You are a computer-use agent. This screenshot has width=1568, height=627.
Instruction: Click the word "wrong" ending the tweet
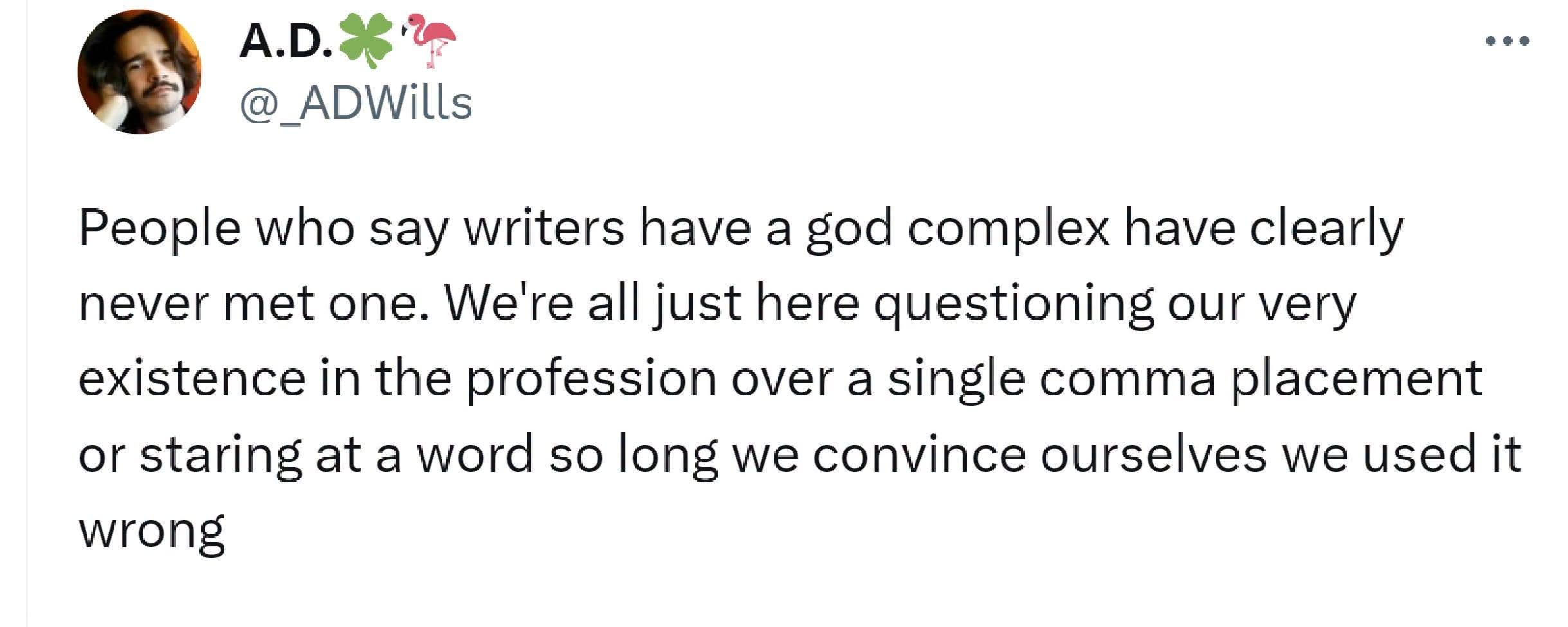tap(152, 531)
